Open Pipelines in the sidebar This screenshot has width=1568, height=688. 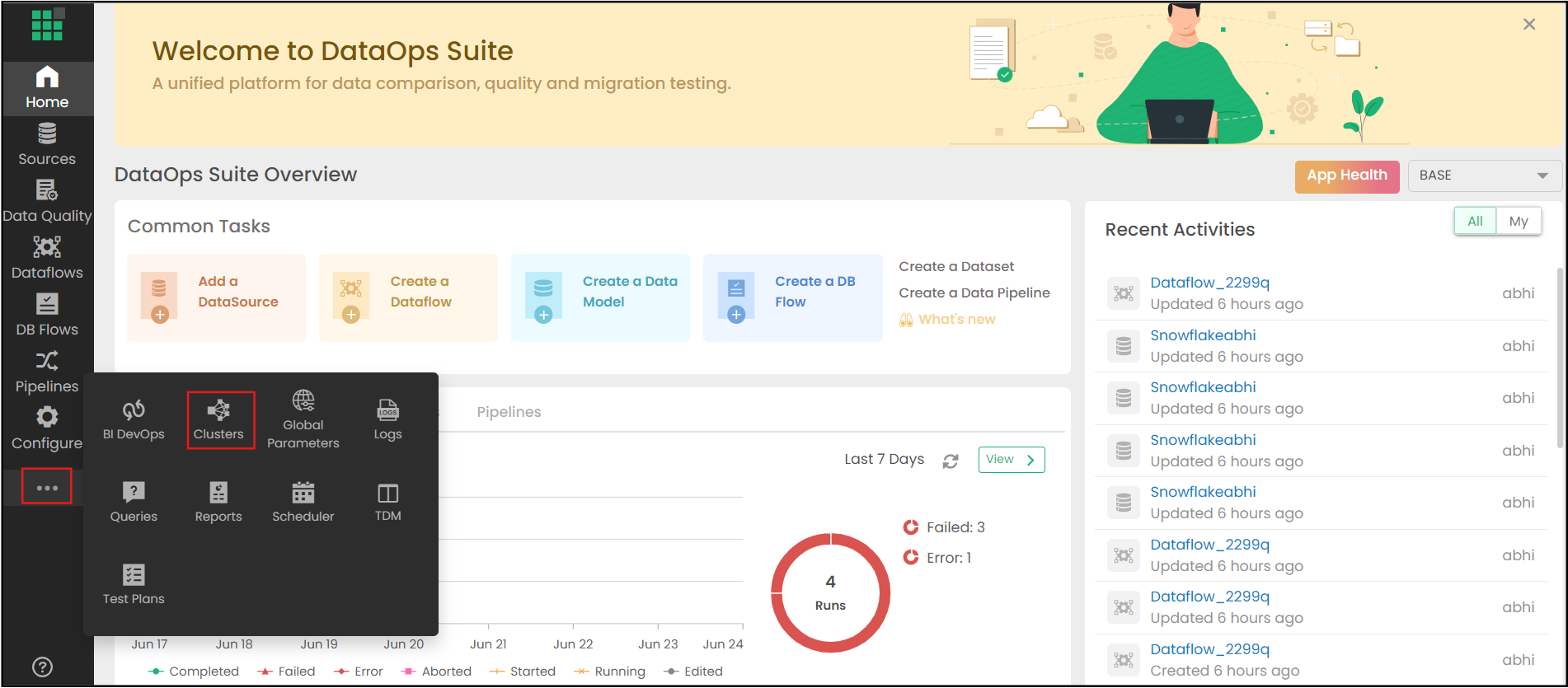tap(47, 372)
